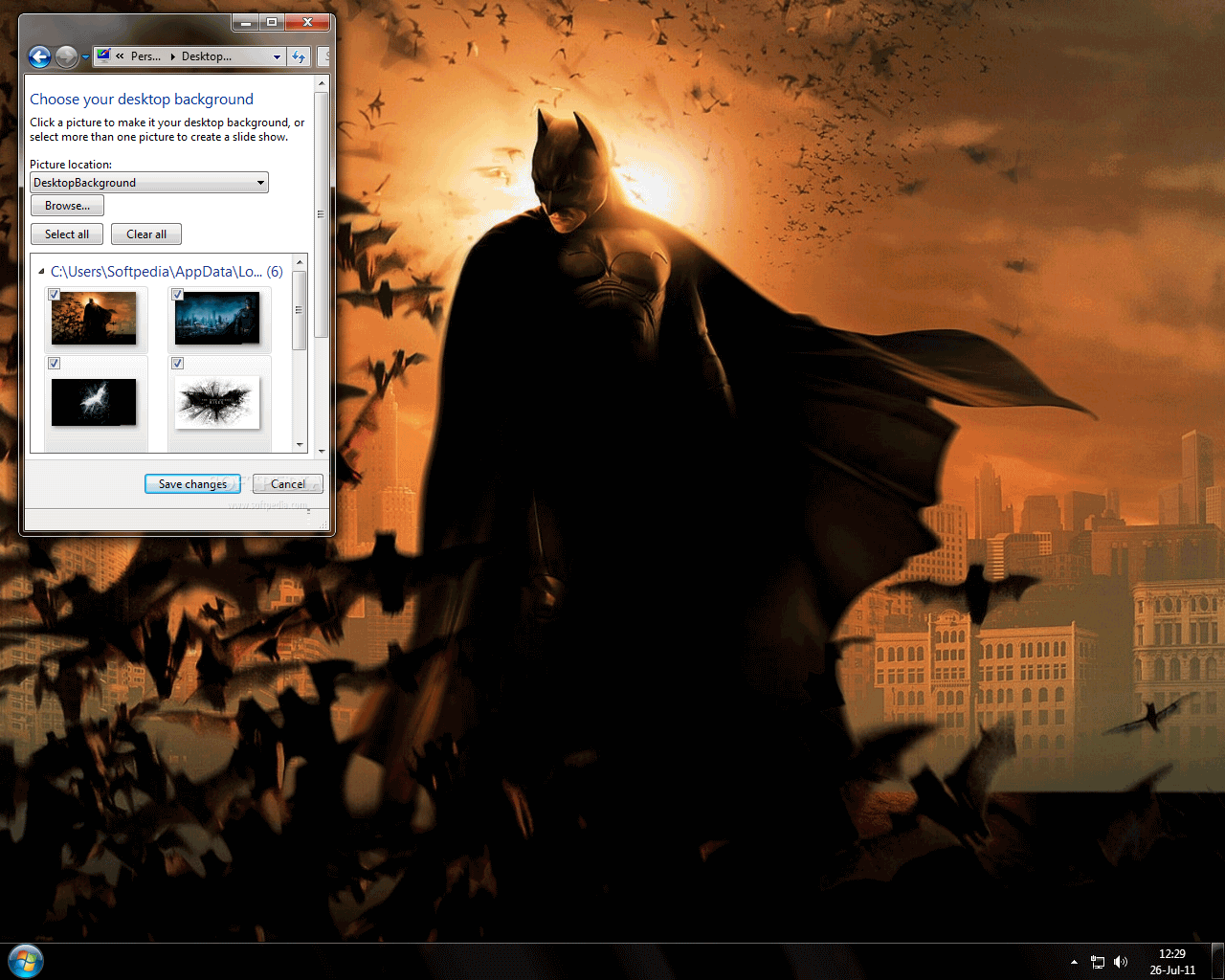This screenshot has width=1225, height=980.
Task: Uncheck the black bat-logo wallpaper checkbox
Action: [x=55, y=364]
